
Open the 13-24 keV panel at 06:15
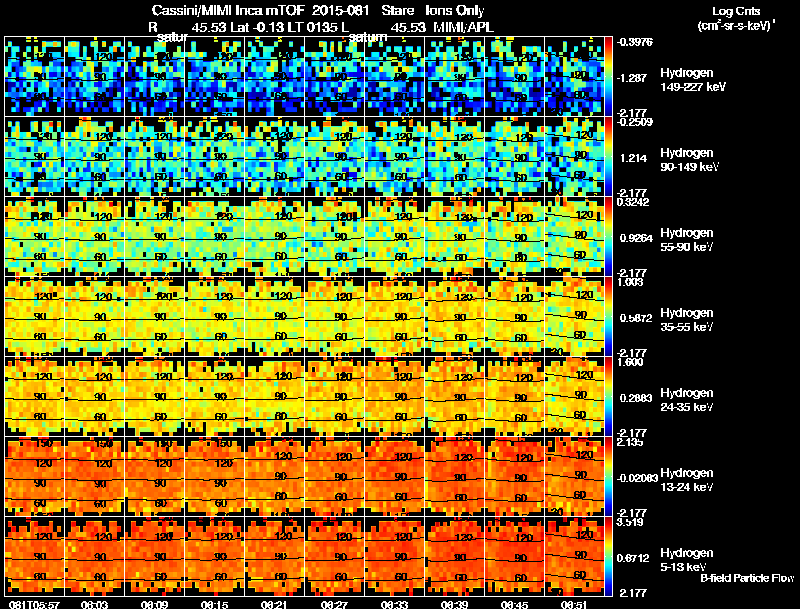(214, 477)
